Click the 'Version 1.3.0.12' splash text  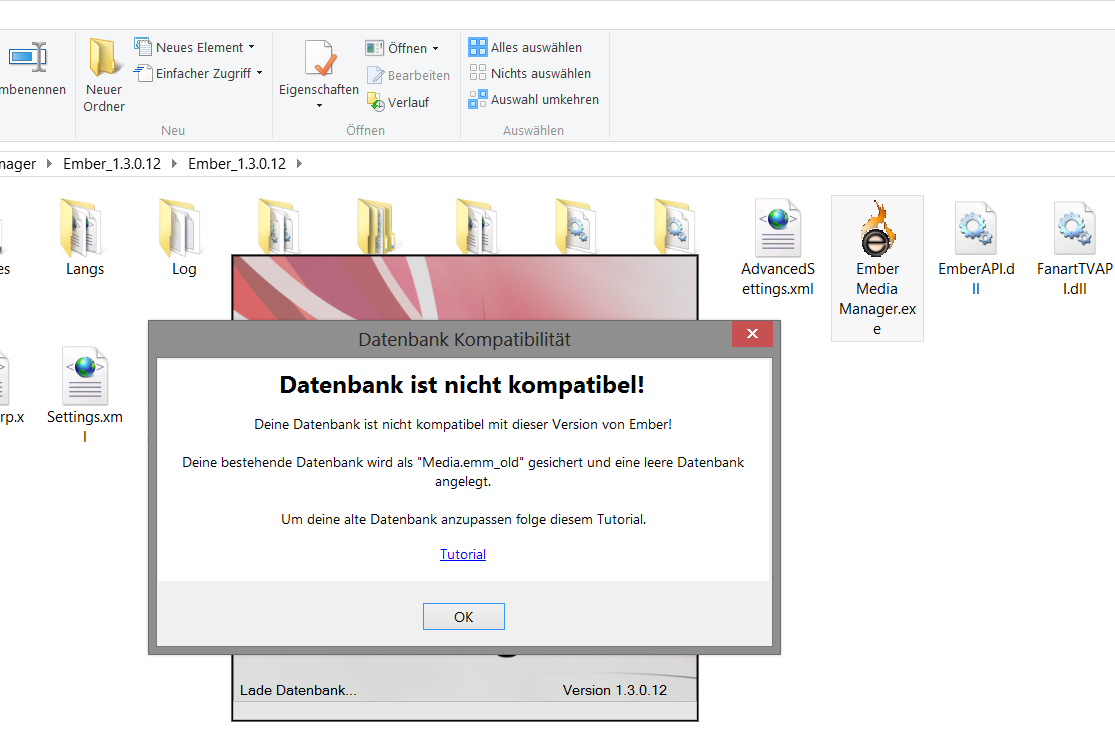tap(615, 690)
